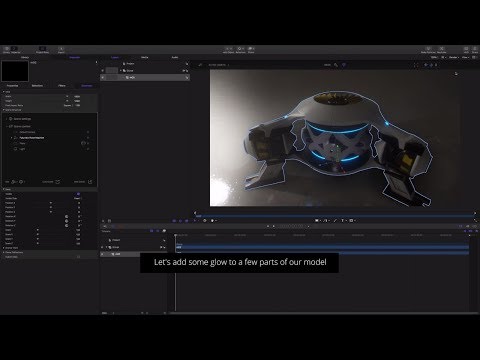Click the magnifier icon above the canvas
Screen dimensions: 480x360
click(x=336, y=65)
